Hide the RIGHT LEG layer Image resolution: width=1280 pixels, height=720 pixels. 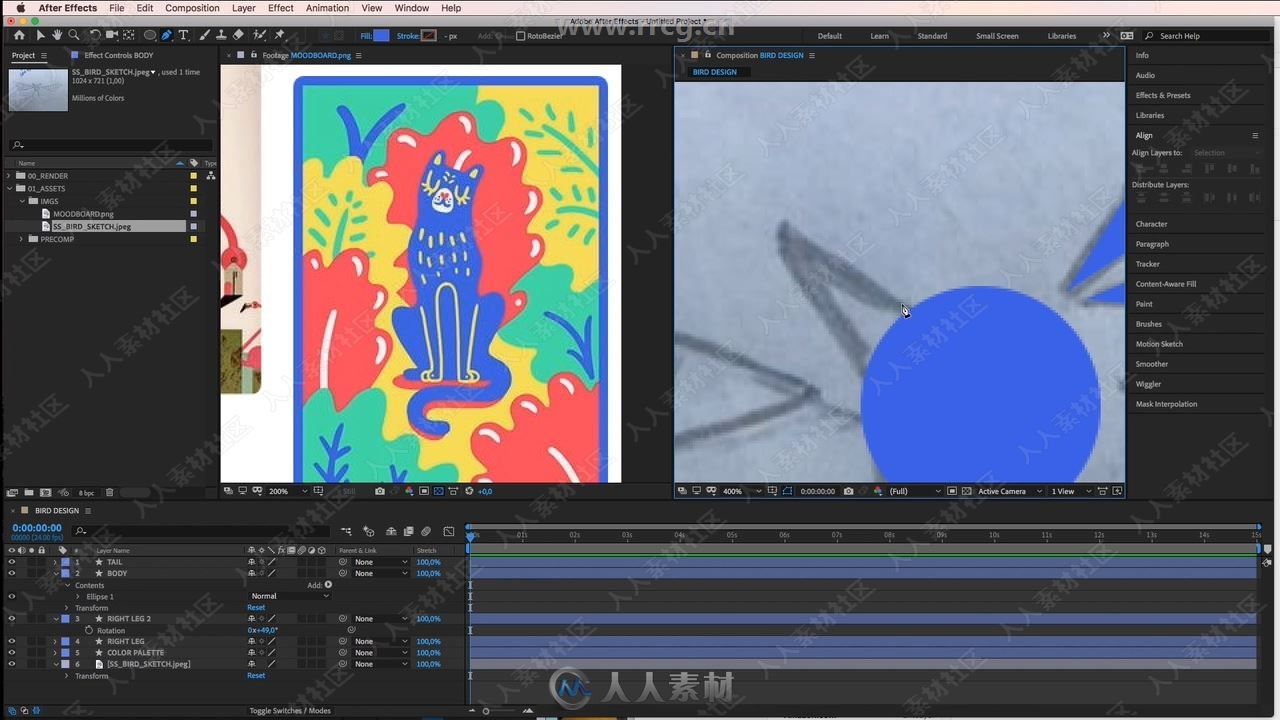point(12,641)
